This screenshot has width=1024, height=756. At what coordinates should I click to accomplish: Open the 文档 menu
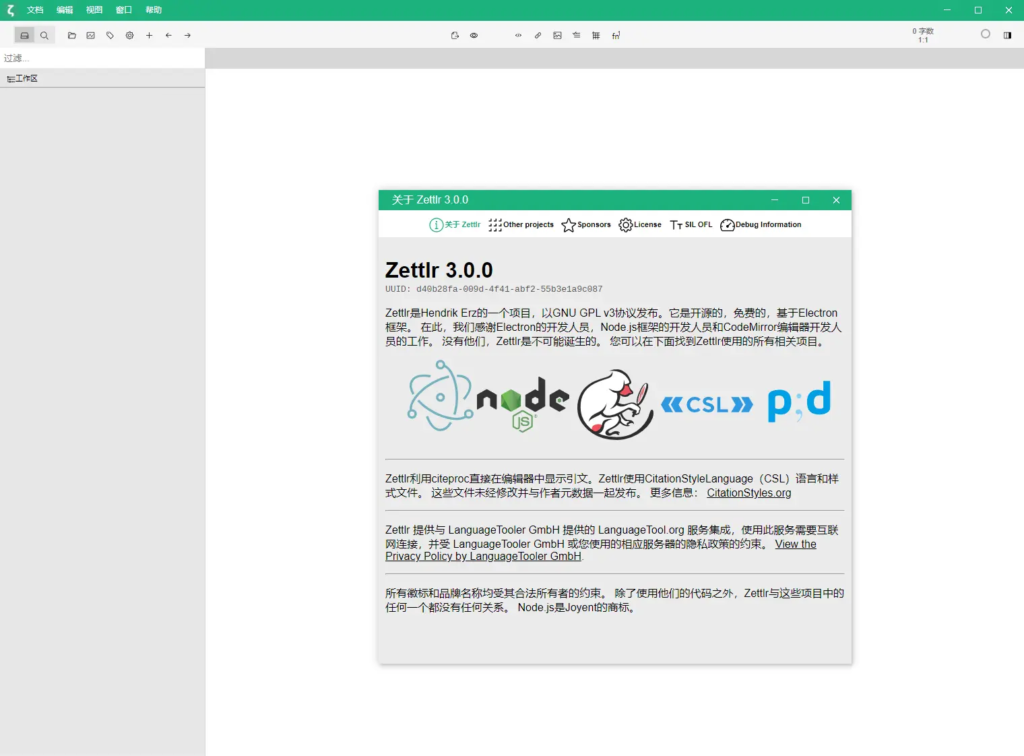tap(35, 10)
